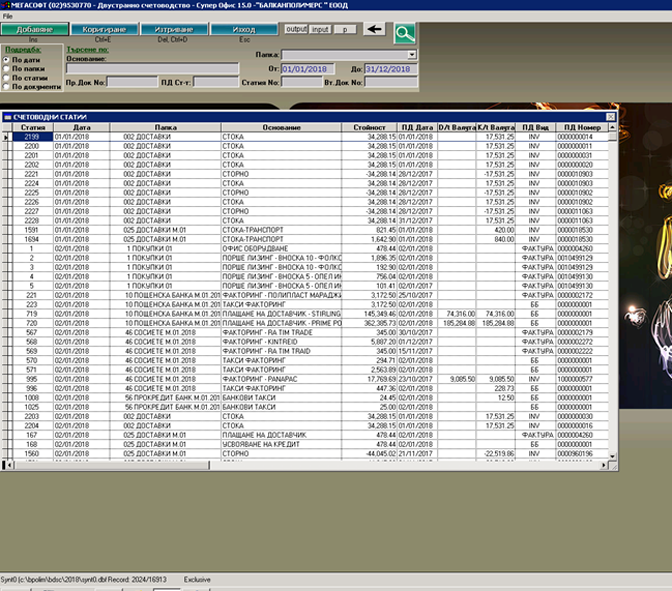672x591 pixels.
Task: Click the Счетоводни статии window title icon
Action: (x=8, y=118)
